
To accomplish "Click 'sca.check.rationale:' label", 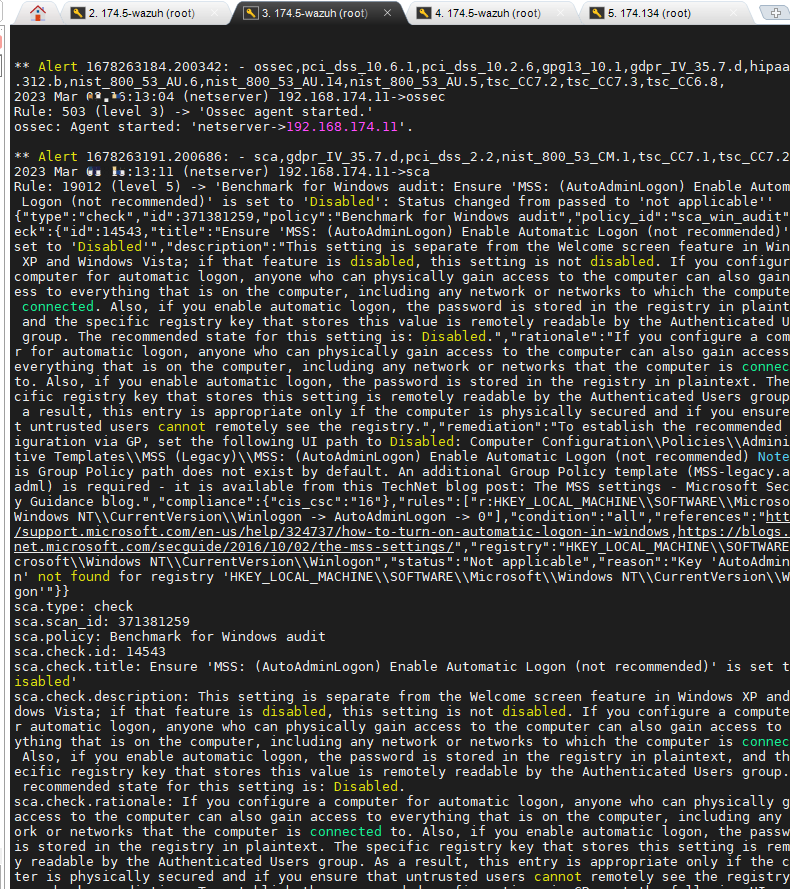I will pyautogui.click(x=94, y=802).
